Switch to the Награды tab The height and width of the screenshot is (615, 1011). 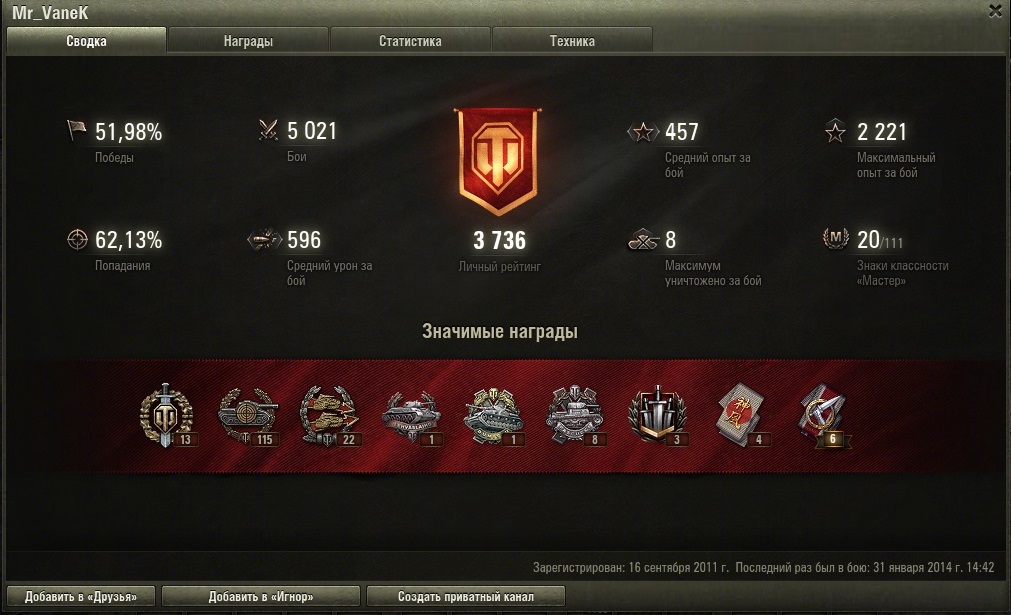click(x=248, y=41)
